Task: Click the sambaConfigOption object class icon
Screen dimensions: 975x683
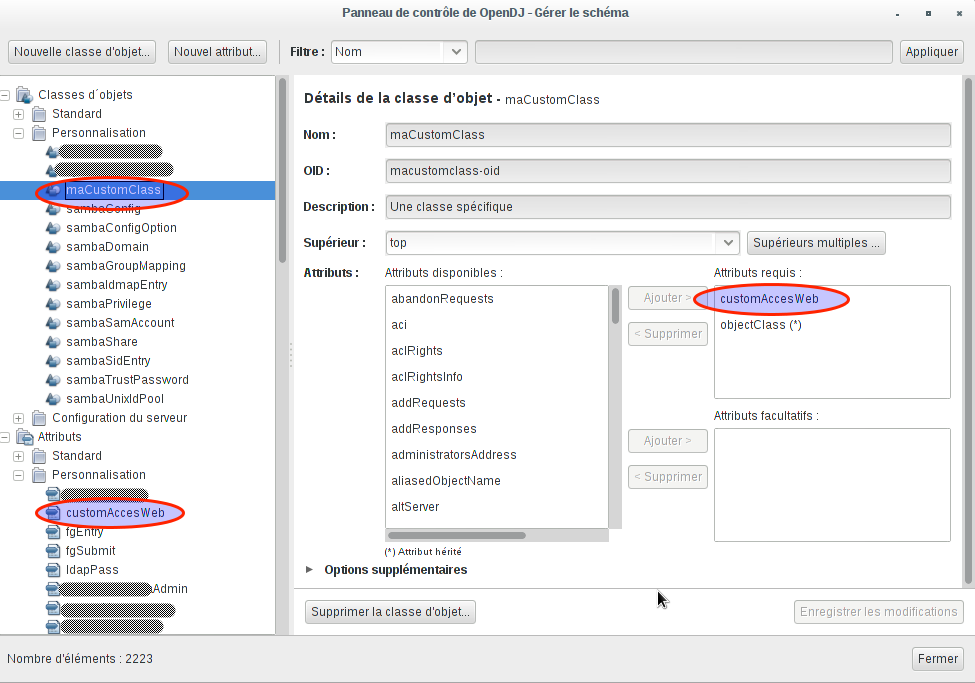Action: pyautogui.click(x=53, y=228)
